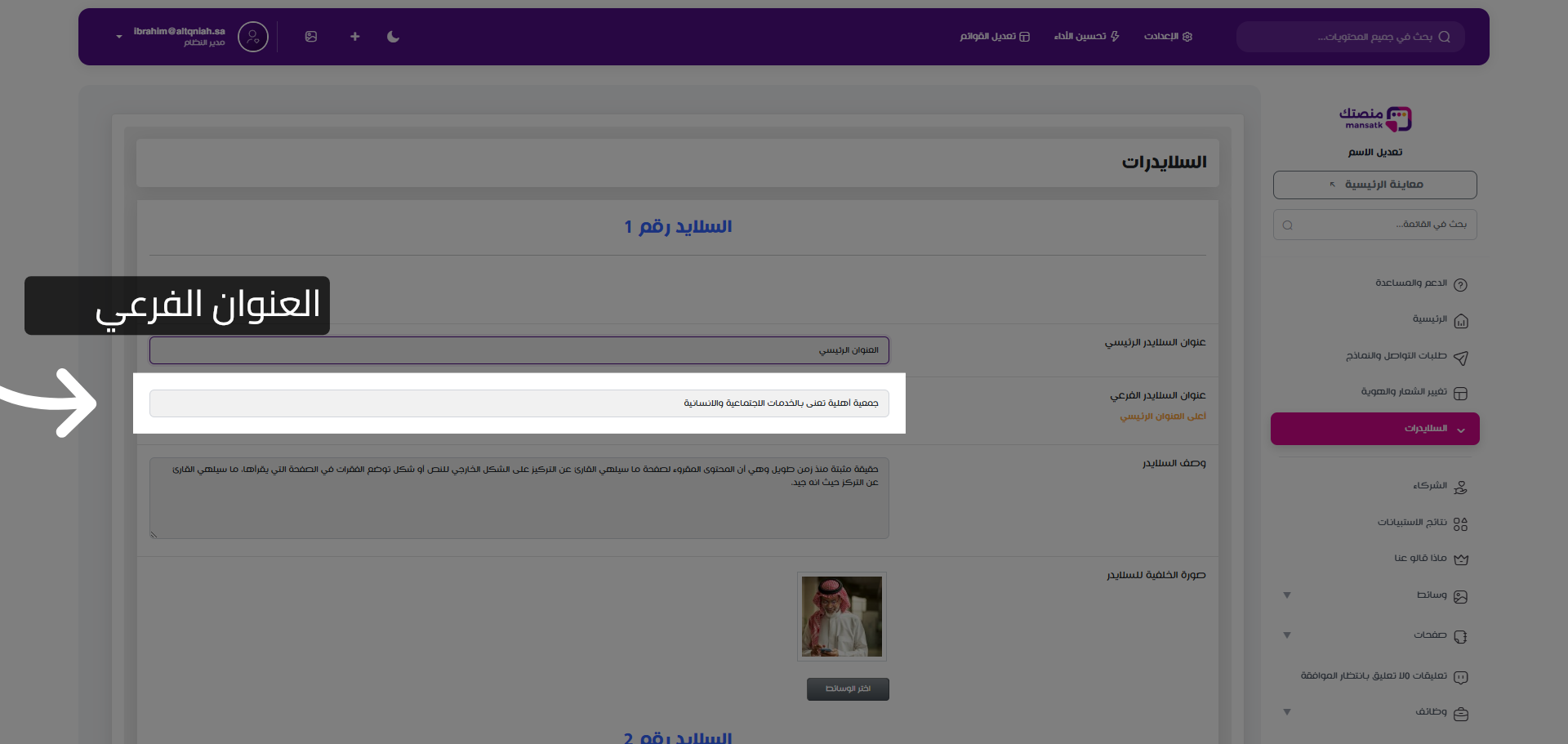
Task: Expand the وظائف section arrow
Action: pyautogui.click(x=1287, y=711)
